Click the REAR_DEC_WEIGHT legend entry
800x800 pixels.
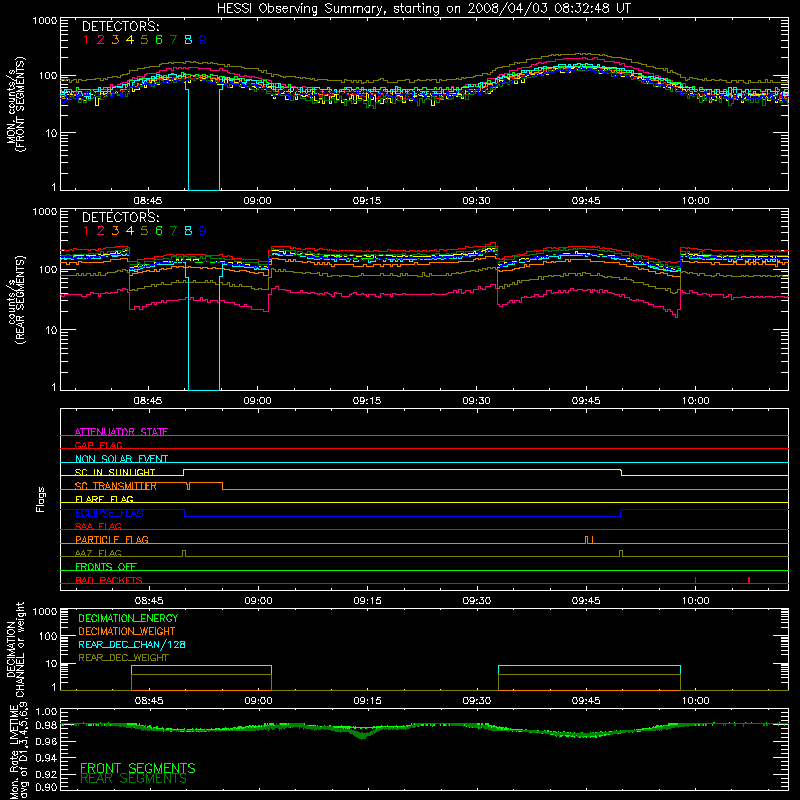[123, 658]
